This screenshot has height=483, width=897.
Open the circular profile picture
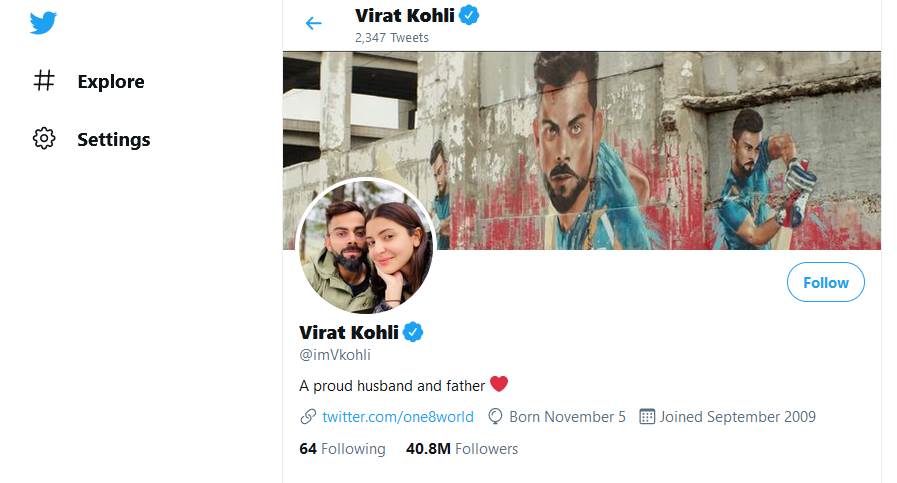click(x=365, y=246)
